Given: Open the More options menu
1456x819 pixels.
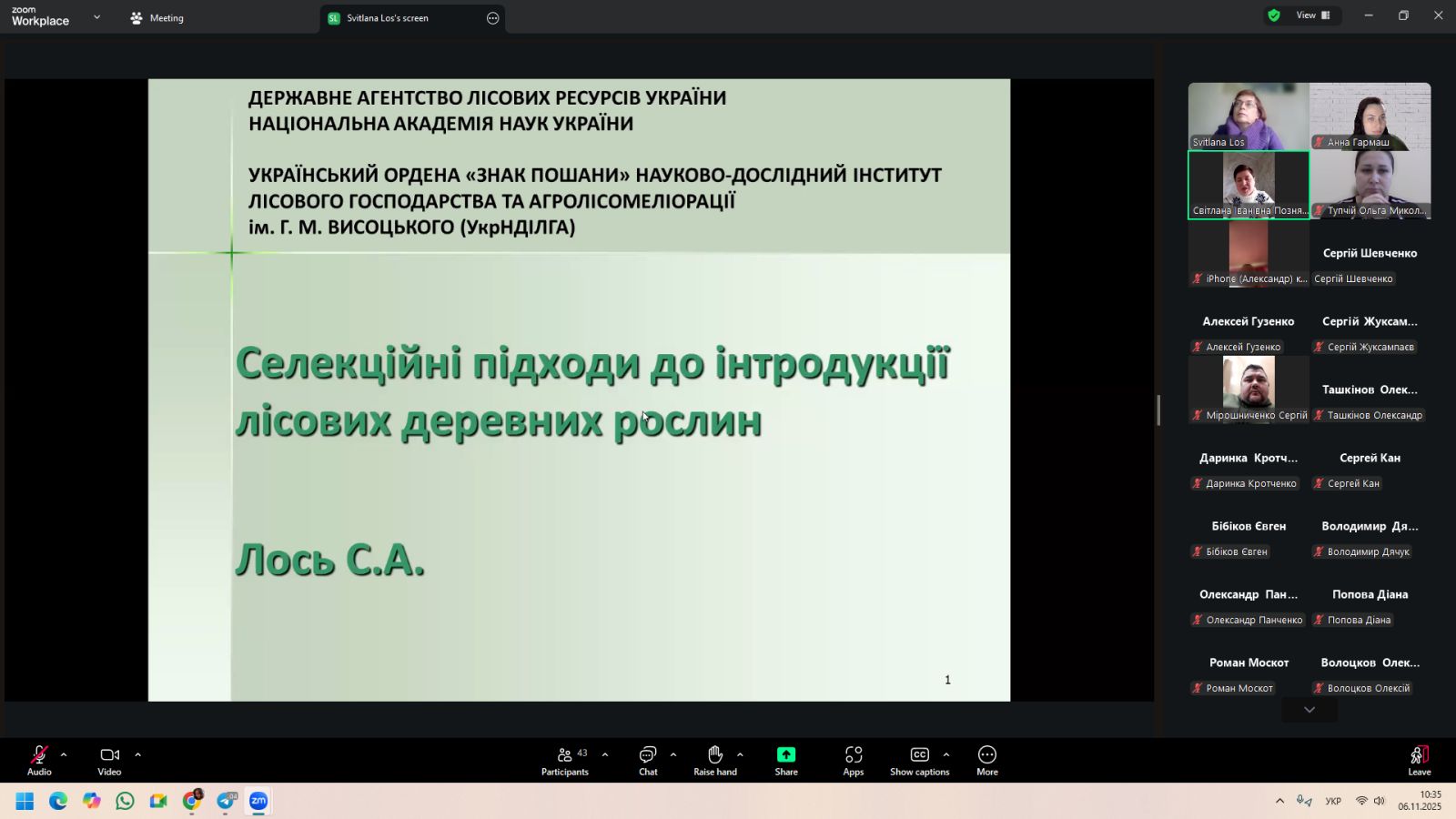Looking at the screenshot, I should click(987, 761).
